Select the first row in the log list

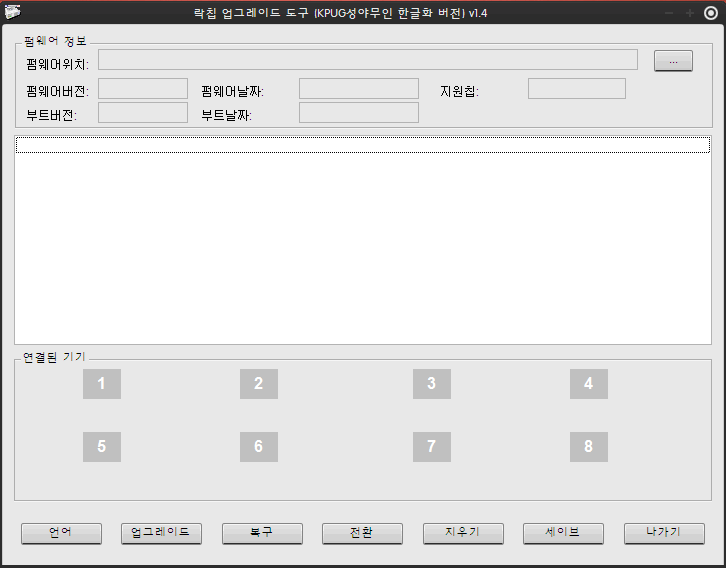point(363,145)
